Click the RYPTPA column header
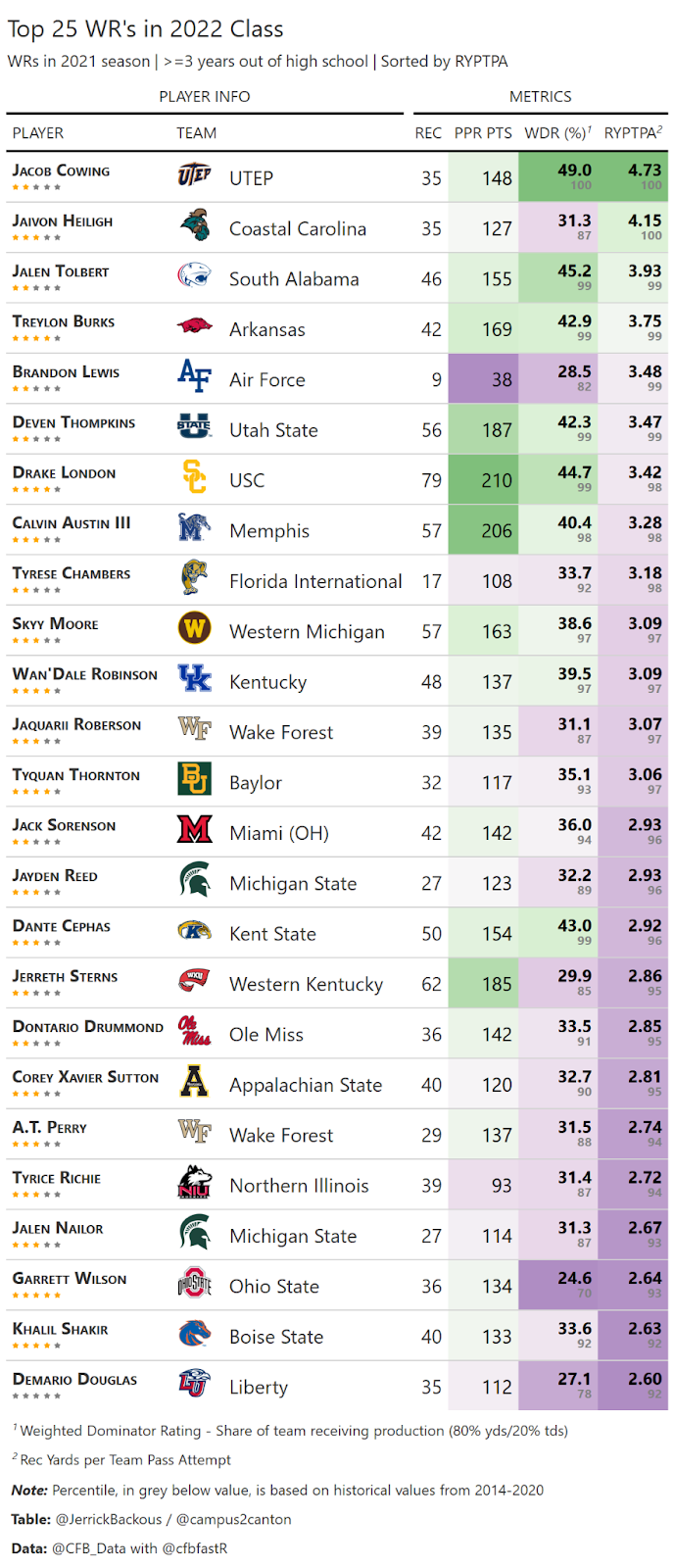The width and height of the screenshot is (674, 1568). pos(633,133)
